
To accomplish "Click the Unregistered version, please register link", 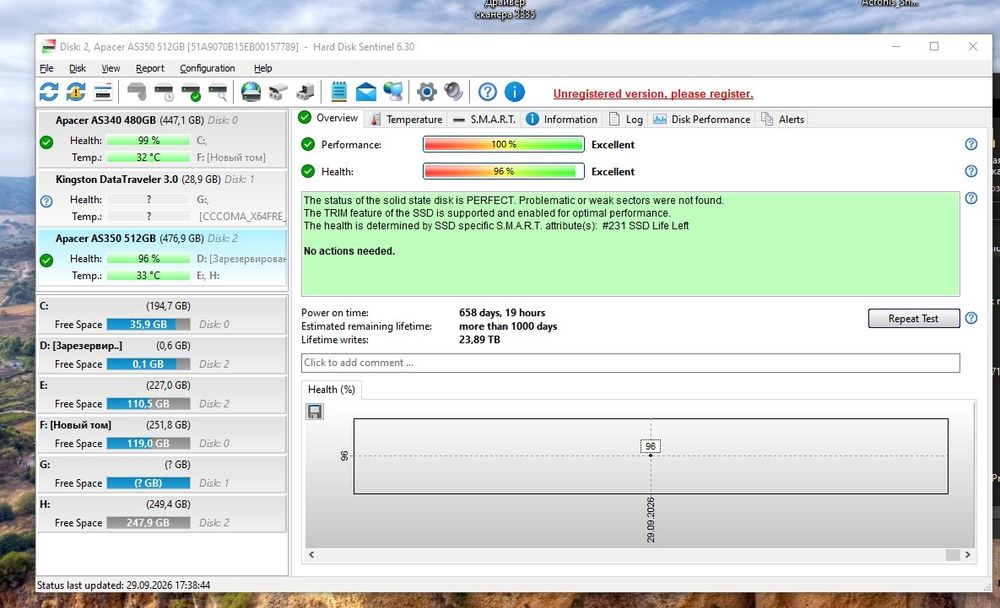I will pos(653,94).
